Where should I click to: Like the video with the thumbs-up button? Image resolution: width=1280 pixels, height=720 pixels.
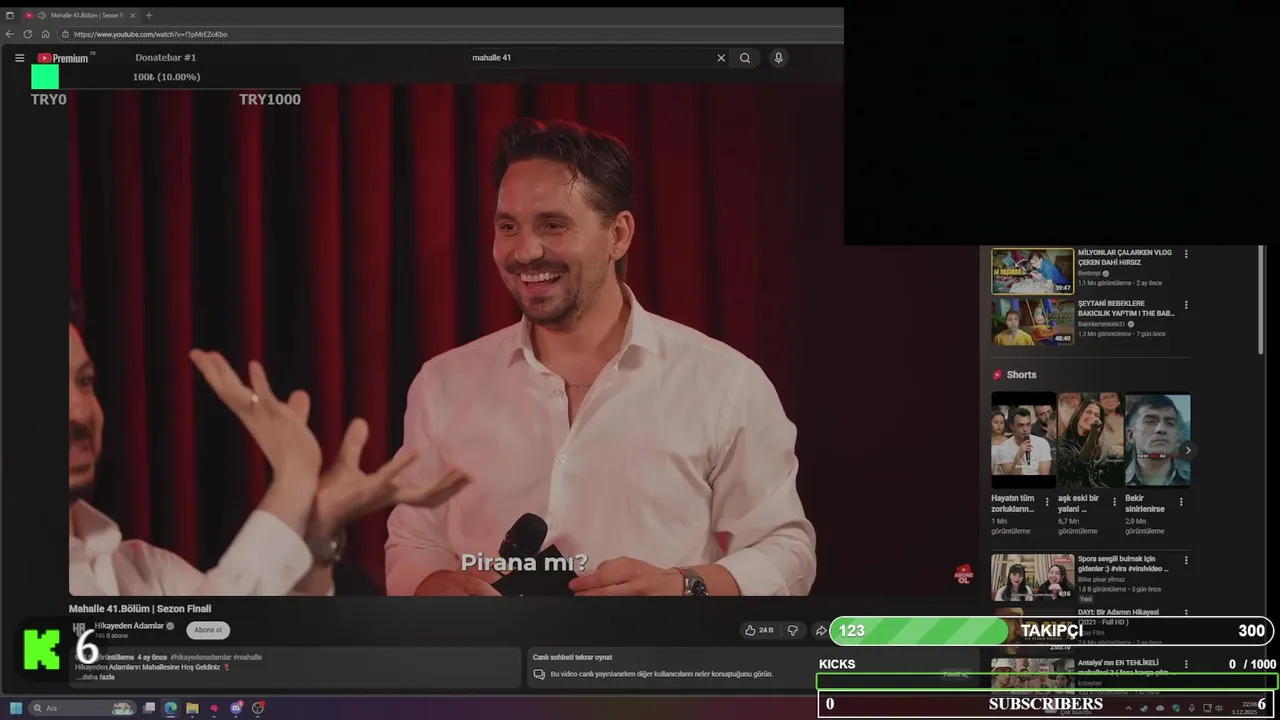coord(759,630)
